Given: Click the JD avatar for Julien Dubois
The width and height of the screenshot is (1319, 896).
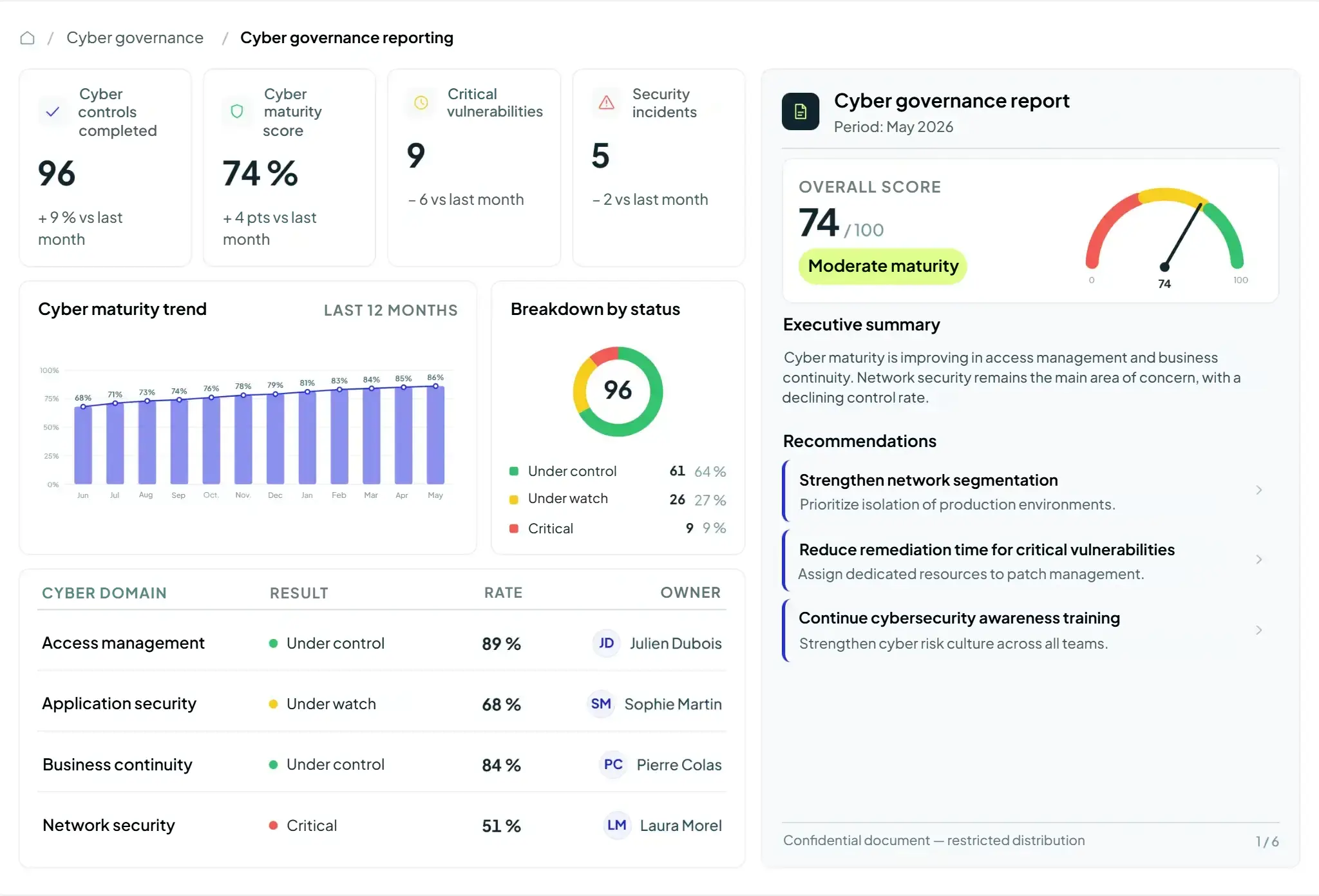Looking at the screenshot, I should pyautogui.click(x=606, y=643).
